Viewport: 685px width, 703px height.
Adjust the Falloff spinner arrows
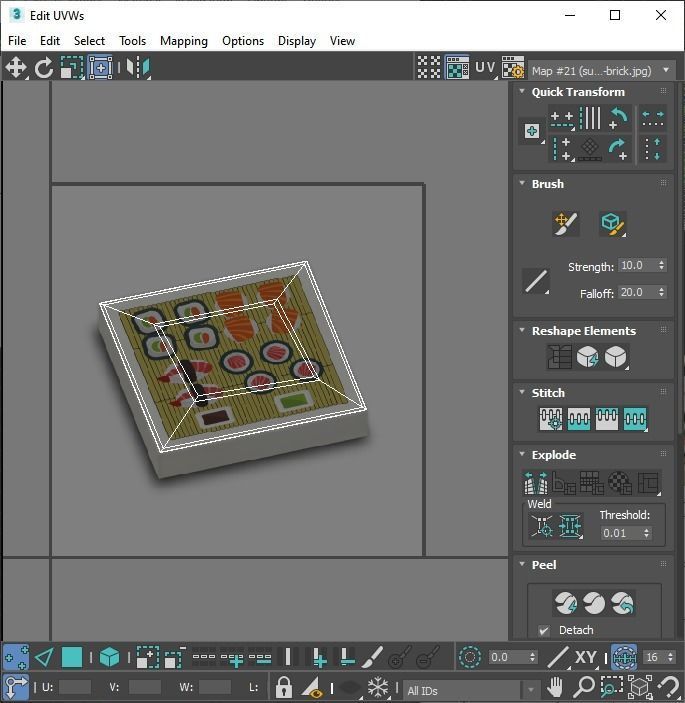[x=661, y=292]
